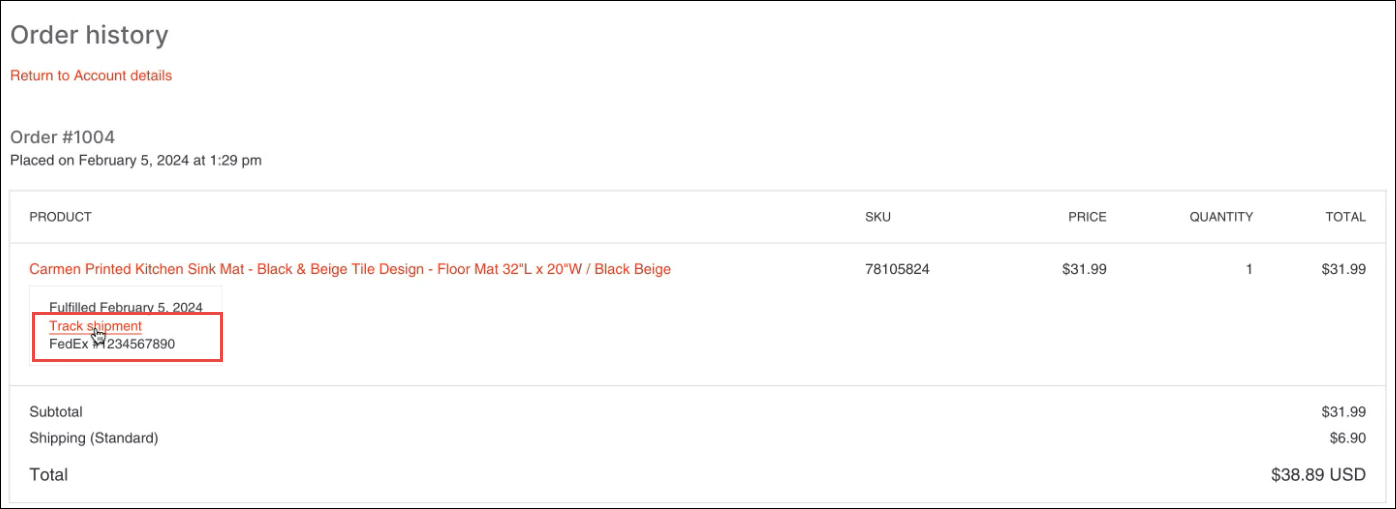Click the $6.90 shipping cost
Screen dimensions: 1396x509
pyautogui.click(x=1343, y=438)
